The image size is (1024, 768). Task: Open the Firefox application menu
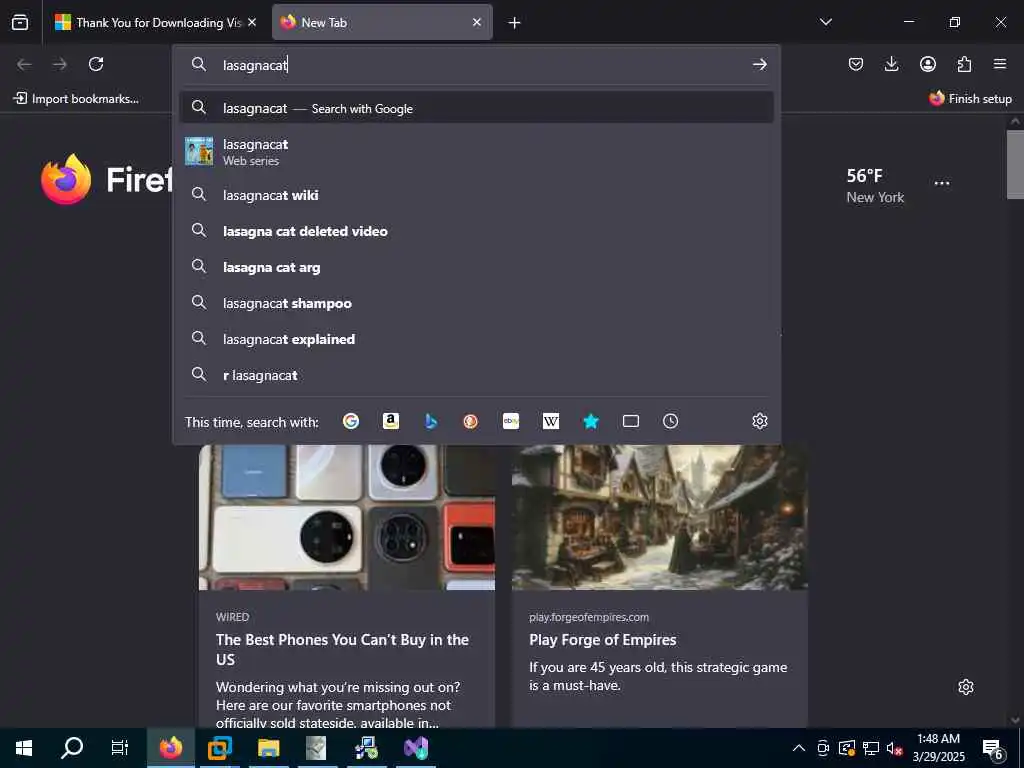coord(1000,64)
